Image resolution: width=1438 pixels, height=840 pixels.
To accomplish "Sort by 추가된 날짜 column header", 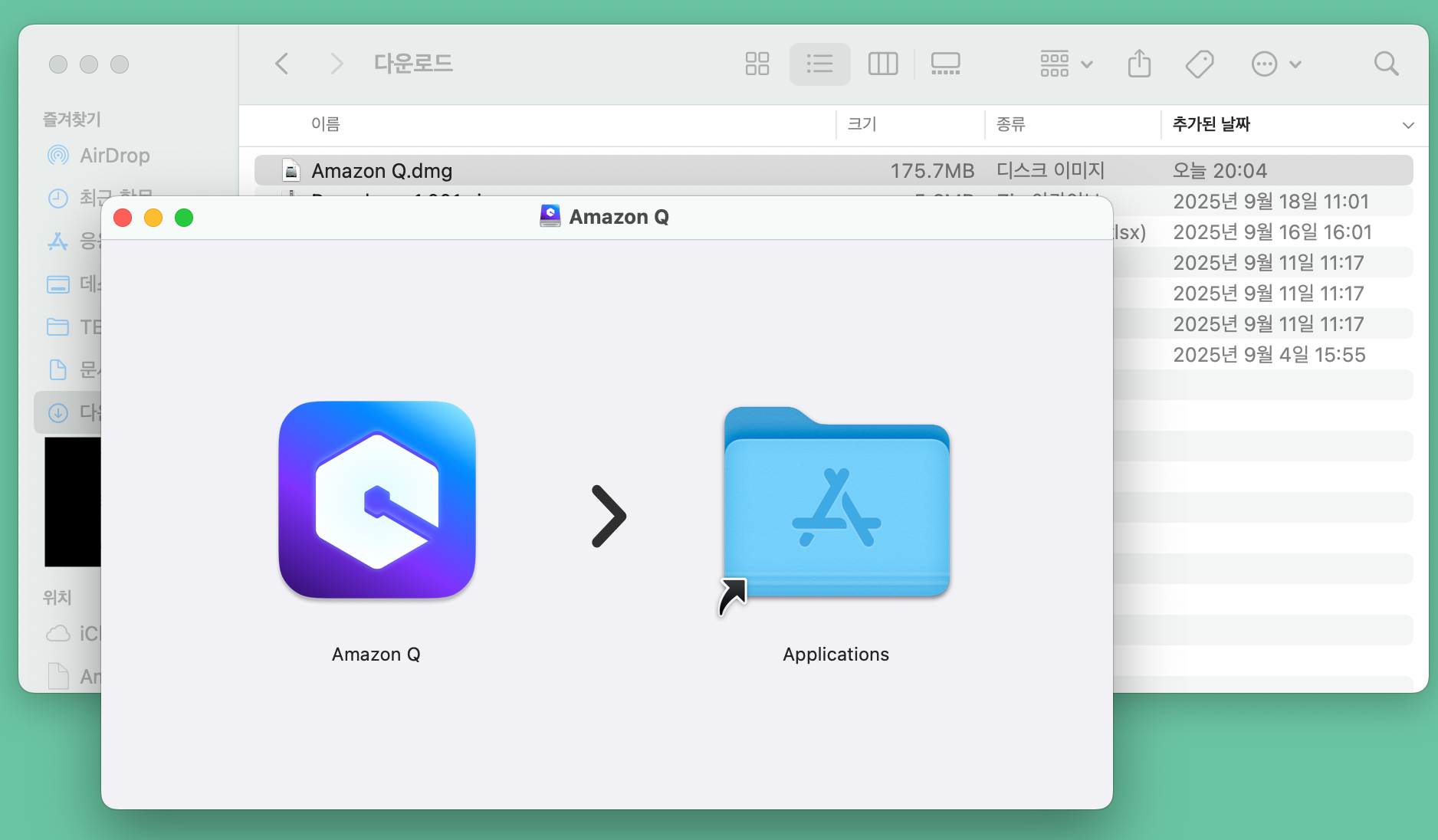I will pyautogui.click(x=1211, y=124).
